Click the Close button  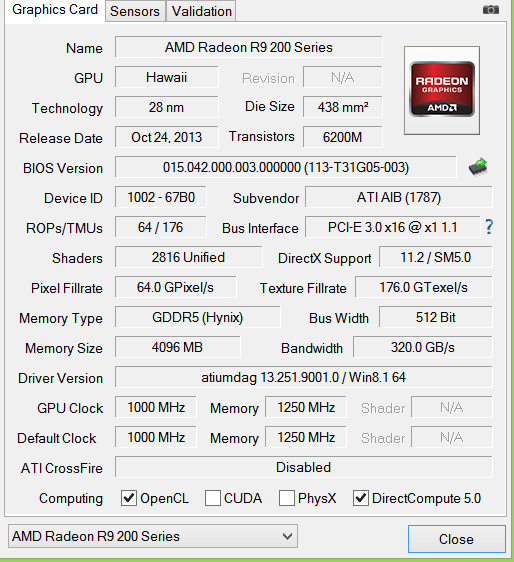(x=456, y=539)
